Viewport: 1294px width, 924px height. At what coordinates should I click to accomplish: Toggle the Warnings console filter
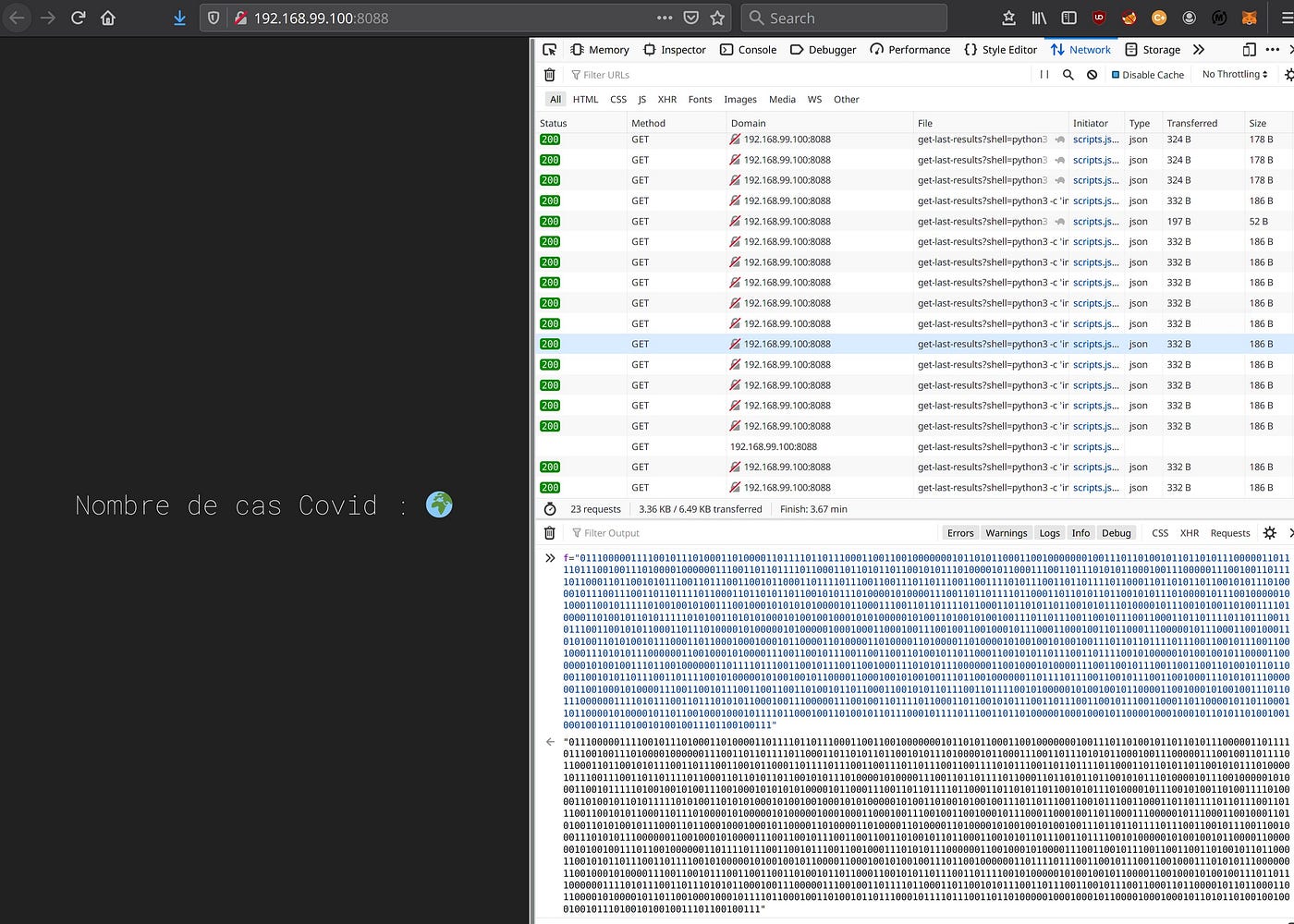(1006, 533)
